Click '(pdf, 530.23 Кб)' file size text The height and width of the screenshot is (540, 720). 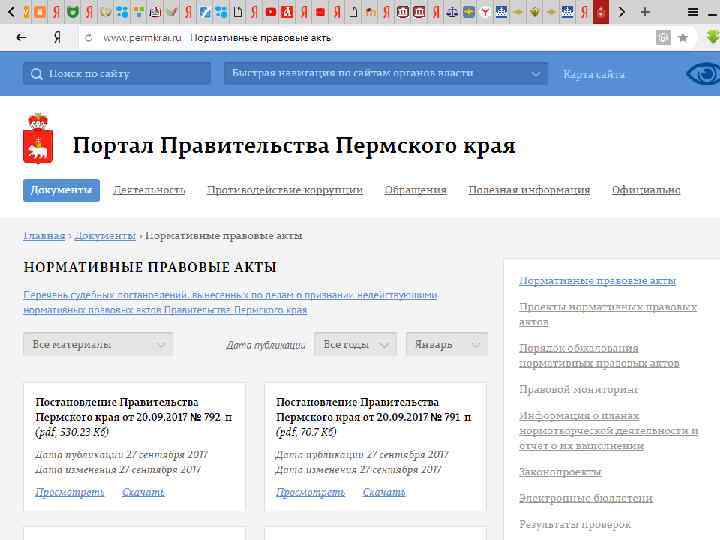72,432
